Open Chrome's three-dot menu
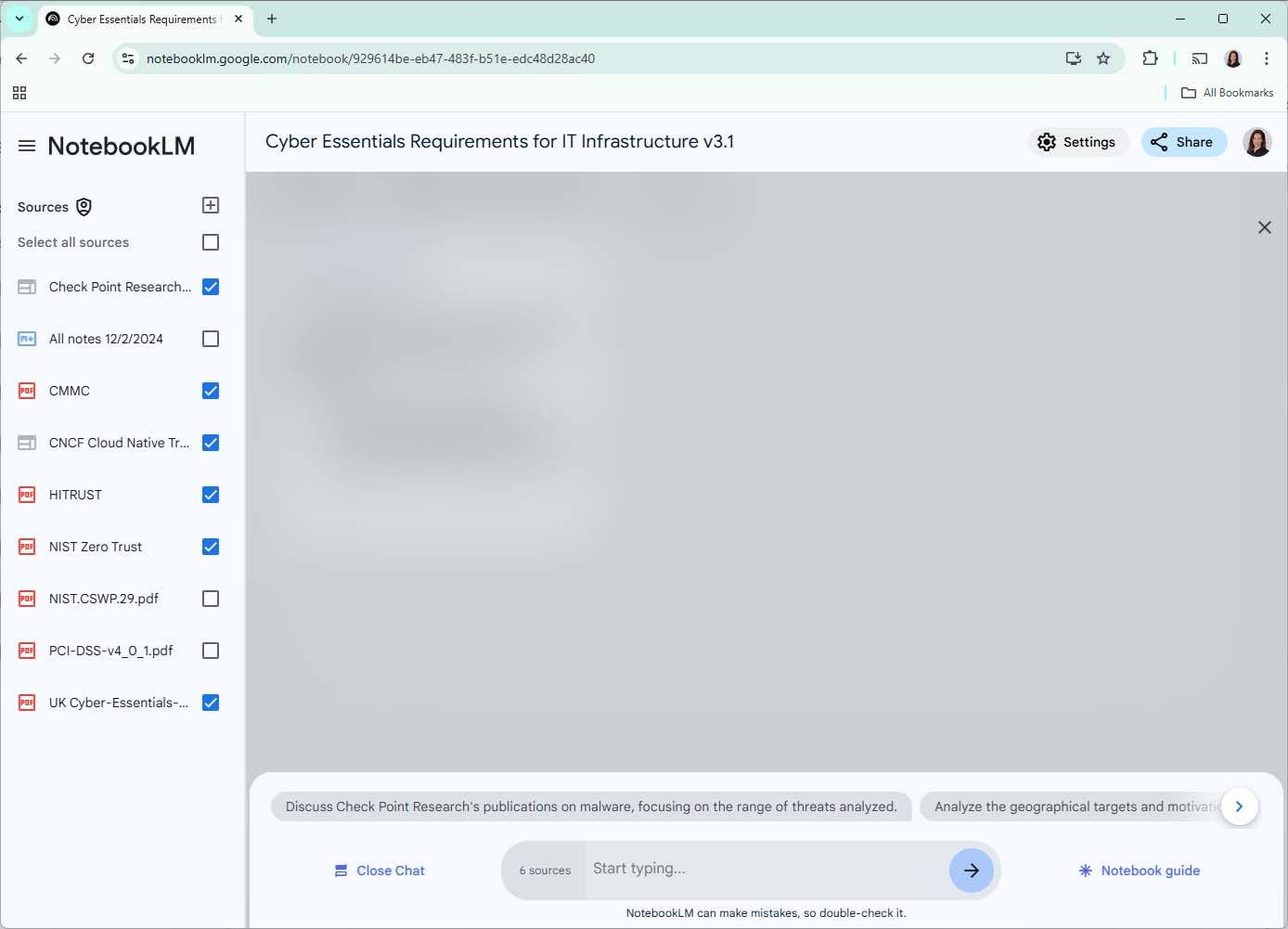The width and height of the screenshot is (1288, 929). point(1267,58)
